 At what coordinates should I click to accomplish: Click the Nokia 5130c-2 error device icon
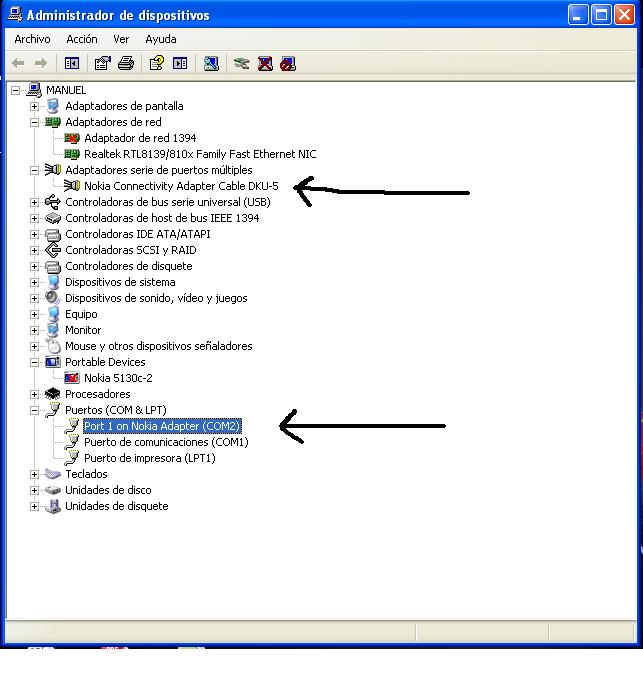[72, 378]
